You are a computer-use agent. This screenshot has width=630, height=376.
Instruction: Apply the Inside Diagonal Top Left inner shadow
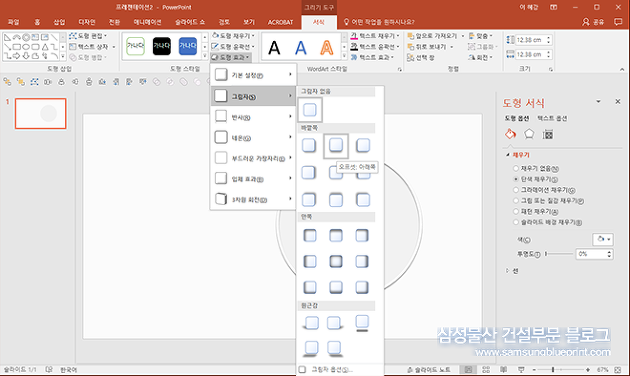(x=309, y=235)
